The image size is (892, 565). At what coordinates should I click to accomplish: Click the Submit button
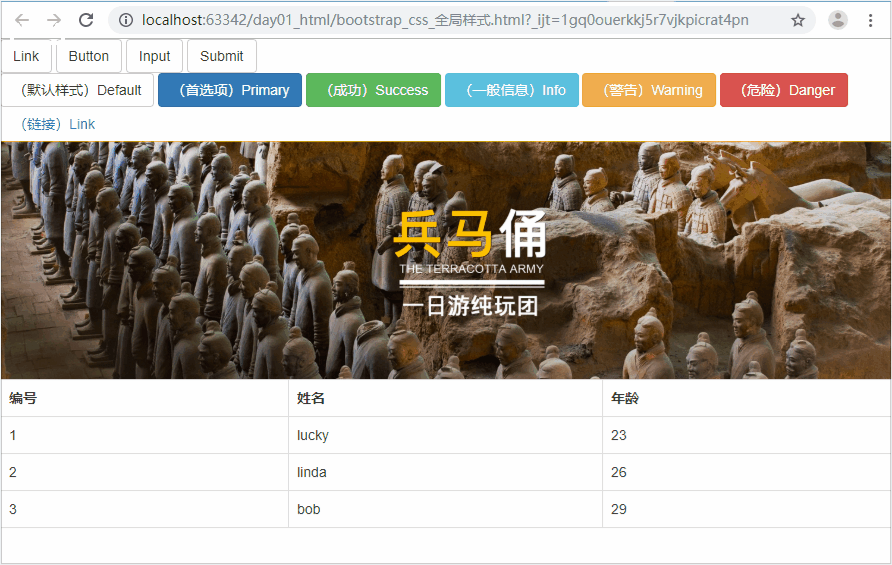coord(222,56)
